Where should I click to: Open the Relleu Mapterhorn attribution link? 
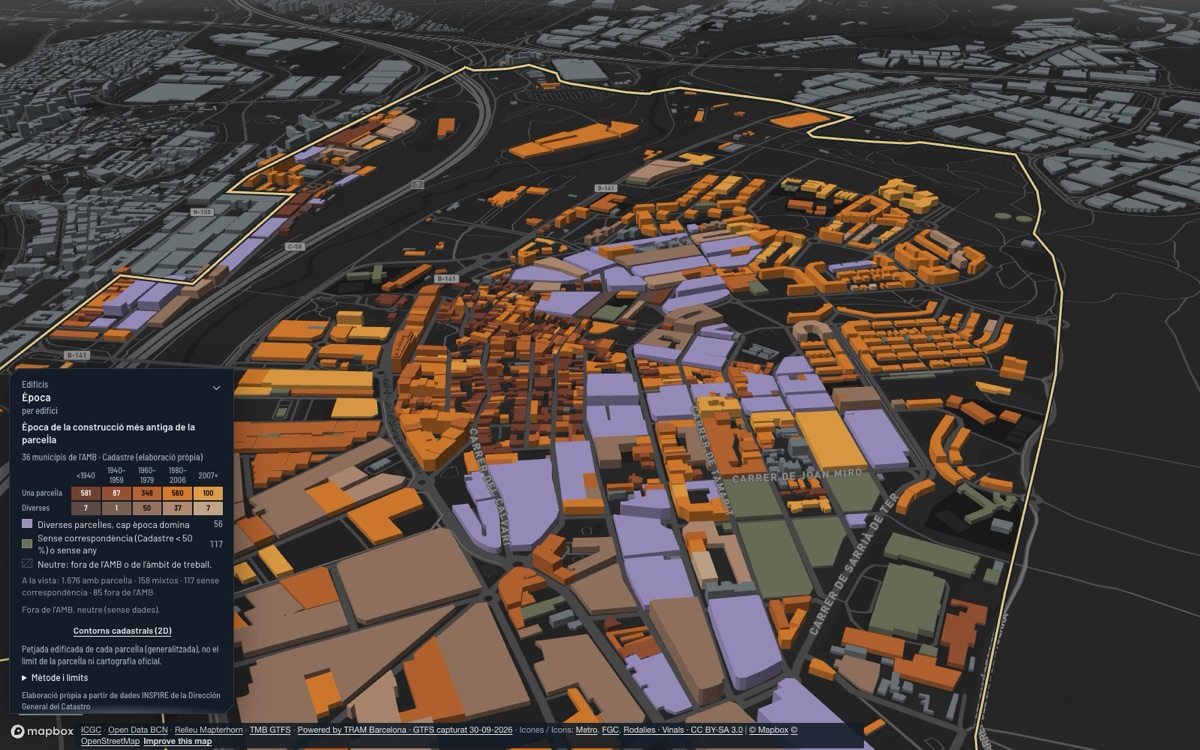click(209, 730)
